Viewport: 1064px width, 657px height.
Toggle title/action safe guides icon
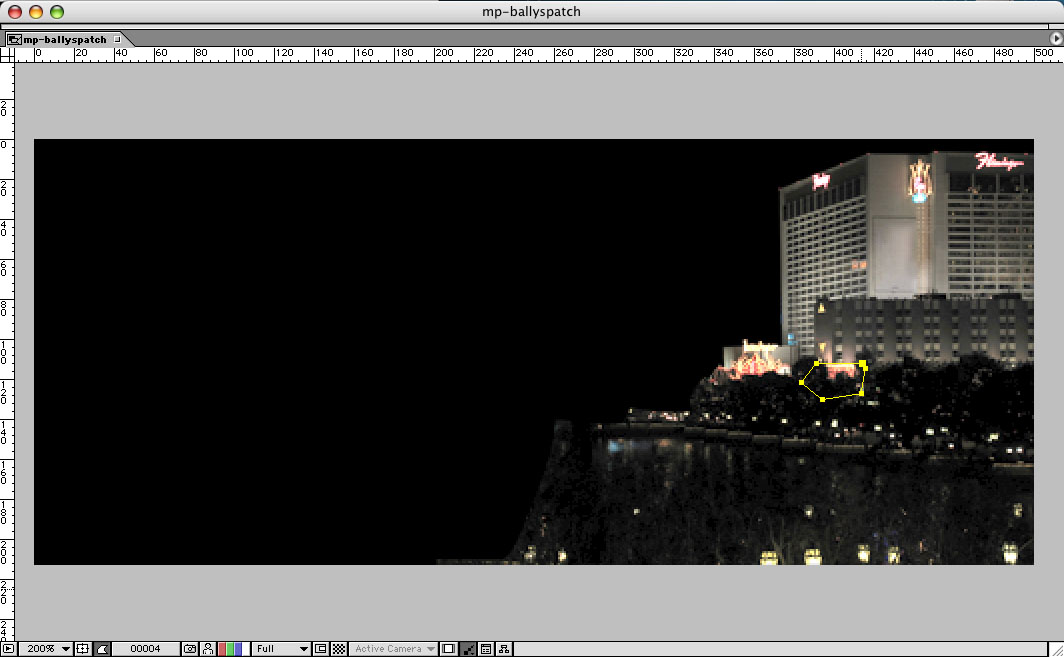tap(83, 649)
